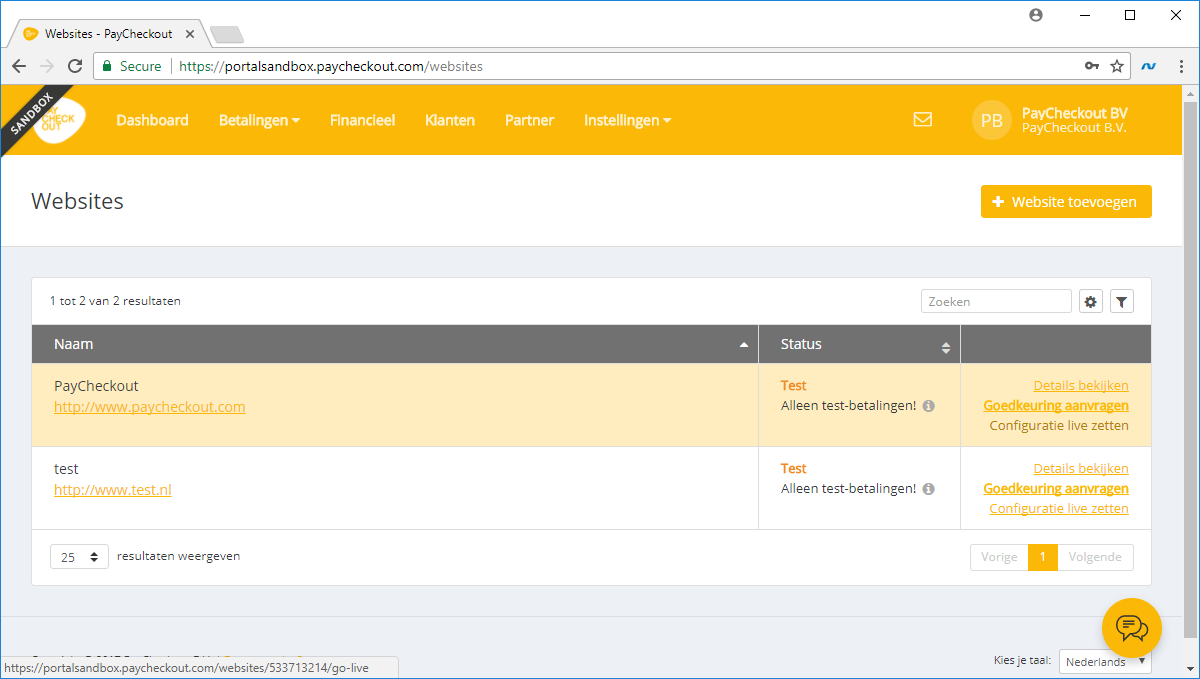The width and height of the screenshot is (1200, 679).
Task: Click Website toevoegen button
Action: coord(1066,202)
